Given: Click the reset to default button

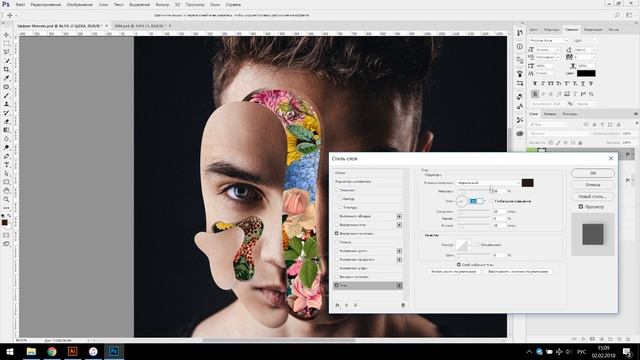Looking at the screenshot, I should [518, 271].
